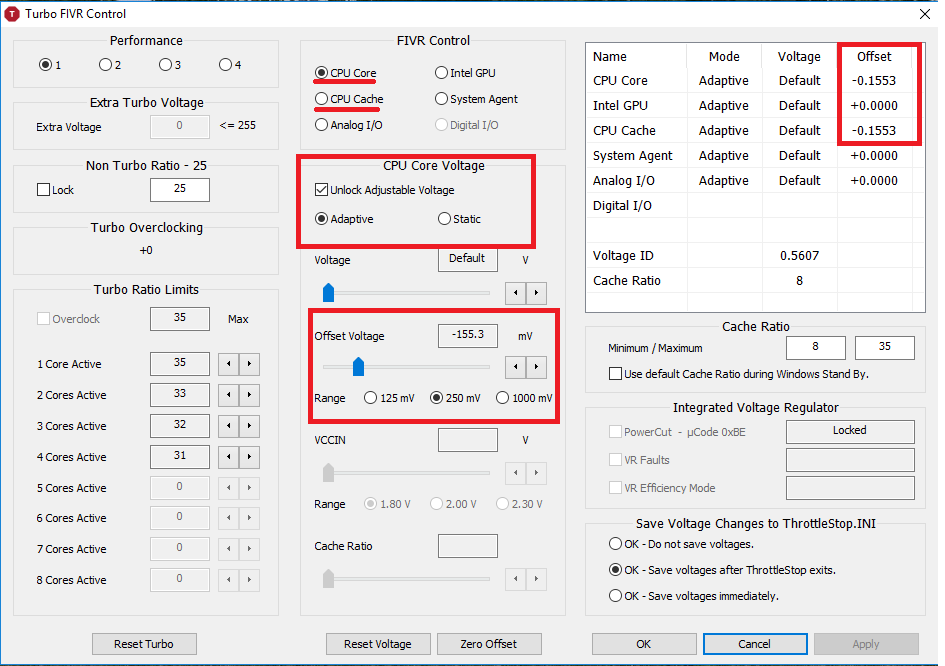This screenshot has height=666, width=945.
Task: Click the Non Turbo Ratio input field
Action: pos(180,189)
